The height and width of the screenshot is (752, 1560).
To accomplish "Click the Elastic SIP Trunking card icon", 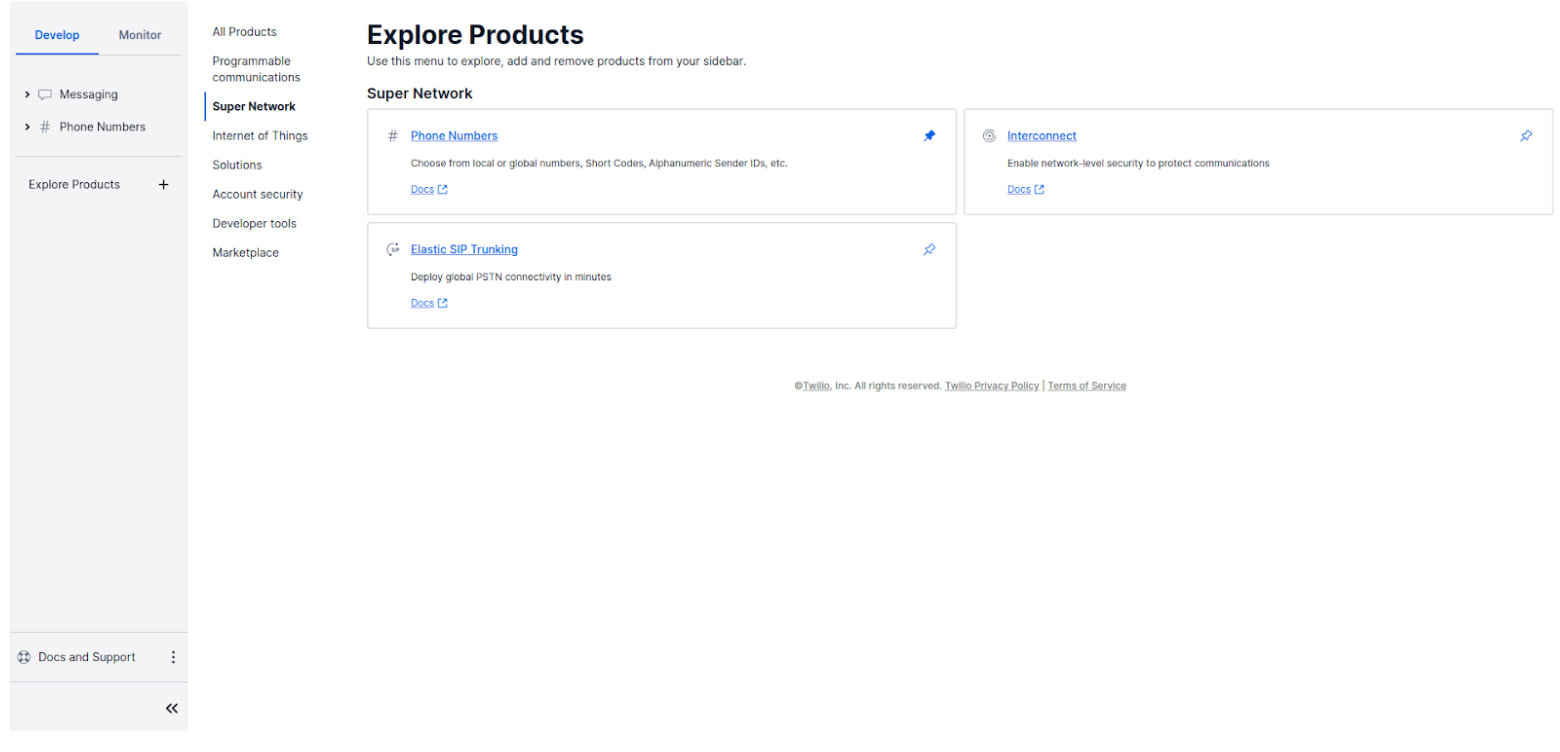I will pyautogui.click(x=393, y=250).
